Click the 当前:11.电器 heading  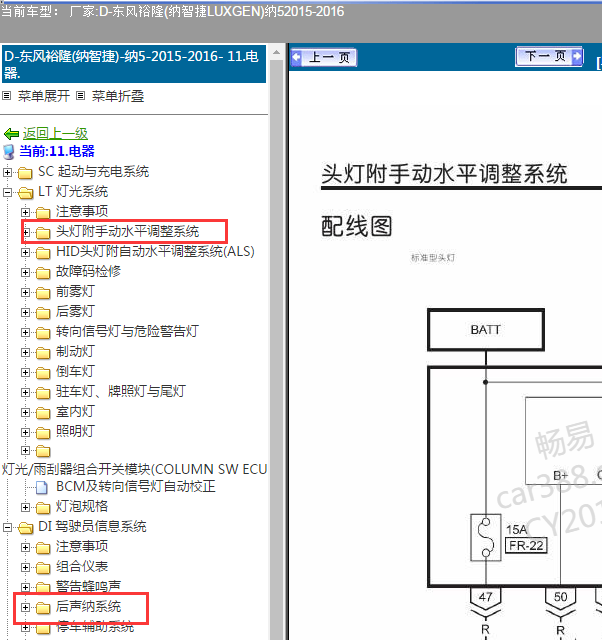[57, 151]
